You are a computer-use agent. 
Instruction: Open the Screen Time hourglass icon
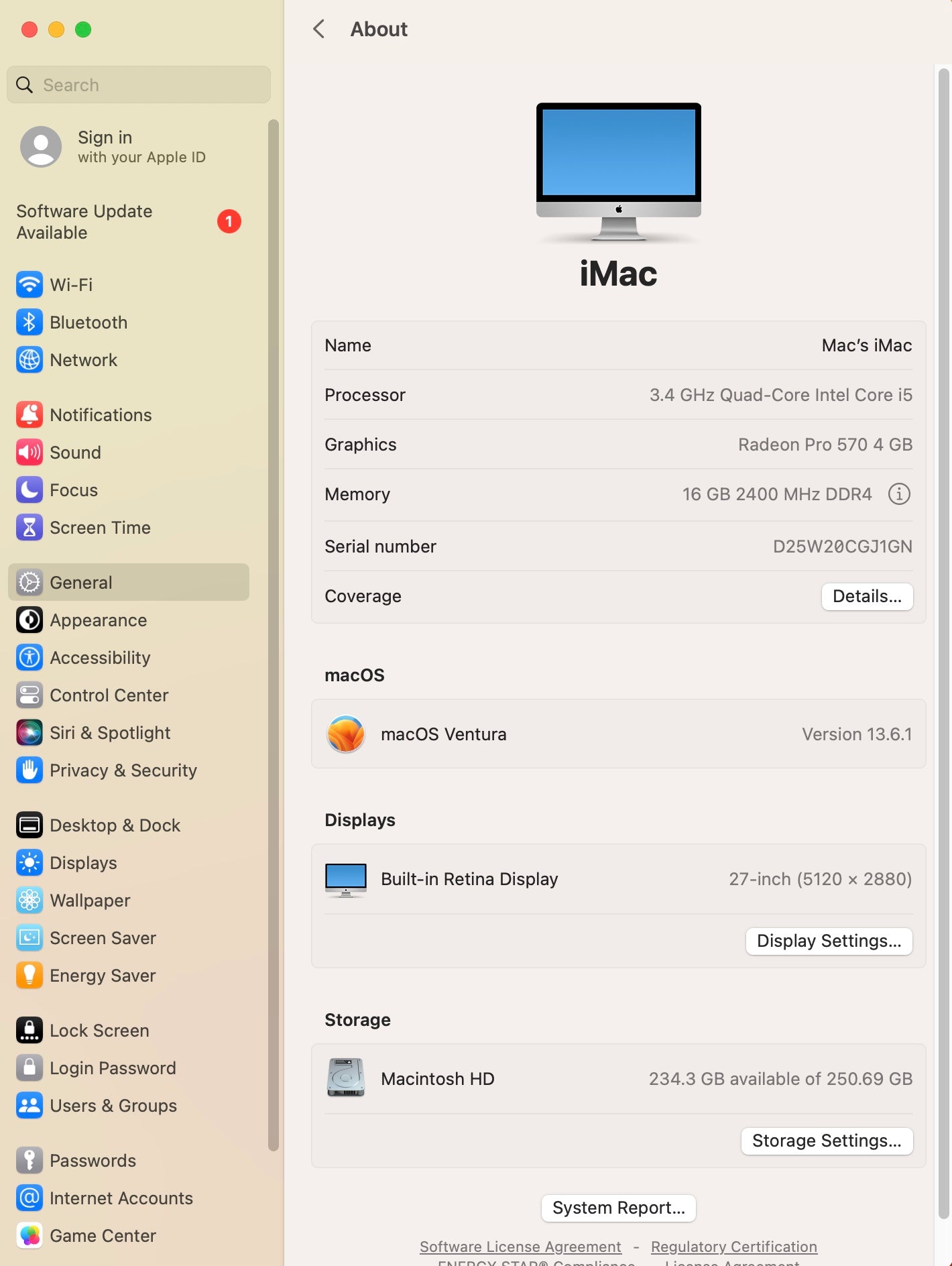pos(29,528)
